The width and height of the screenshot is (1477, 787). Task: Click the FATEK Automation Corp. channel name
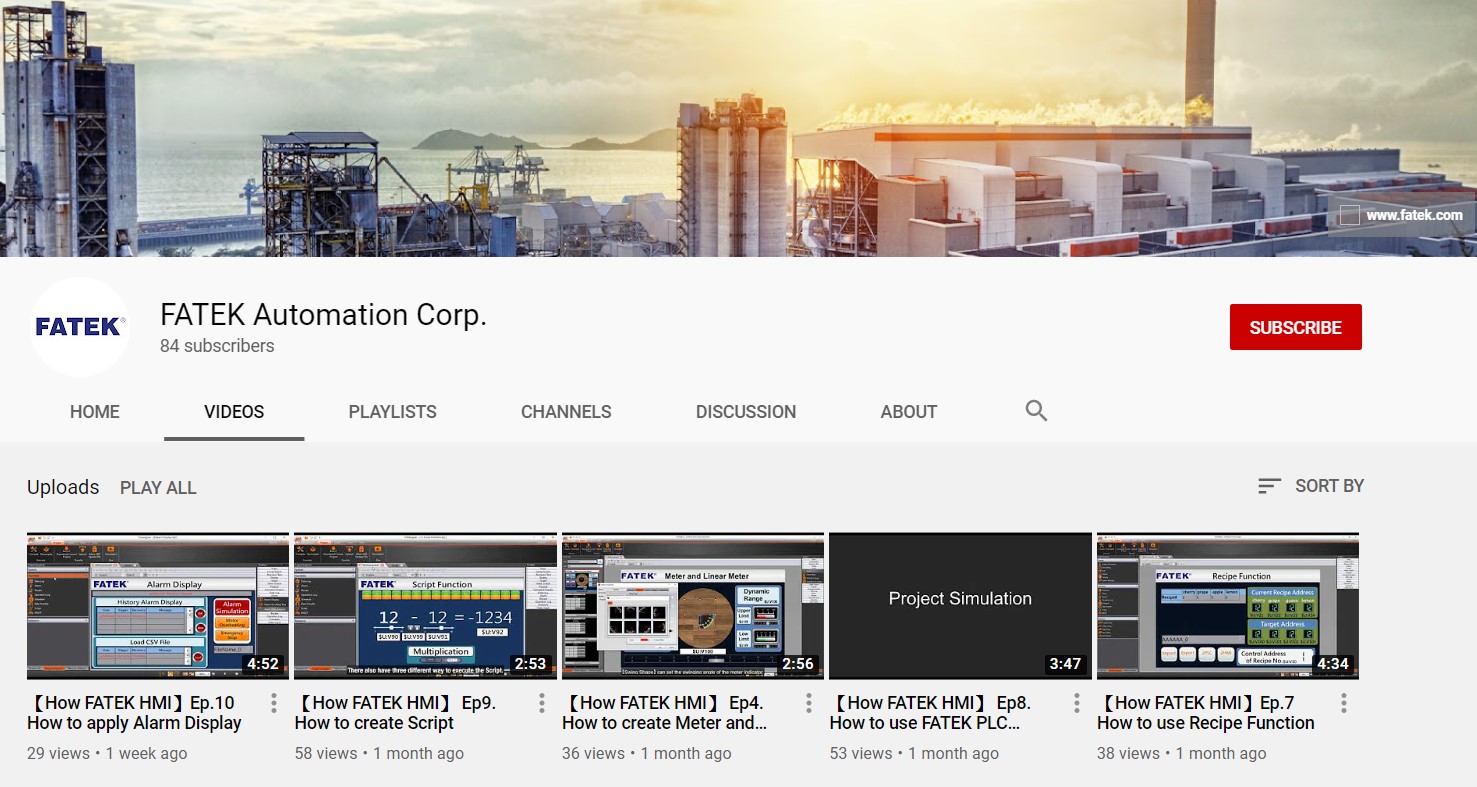(323, 315)
